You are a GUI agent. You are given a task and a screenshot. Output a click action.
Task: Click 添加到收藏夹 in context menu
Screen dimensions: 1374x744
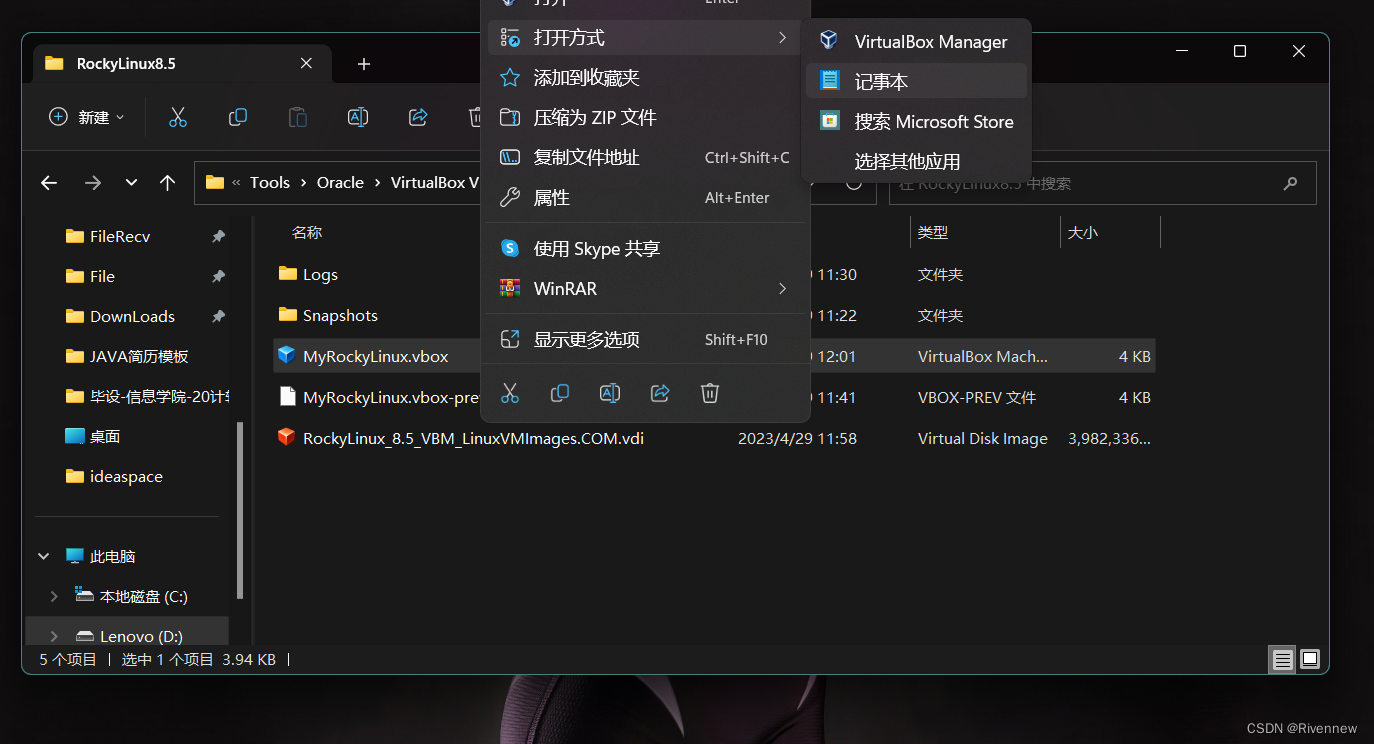click(645, 77)
